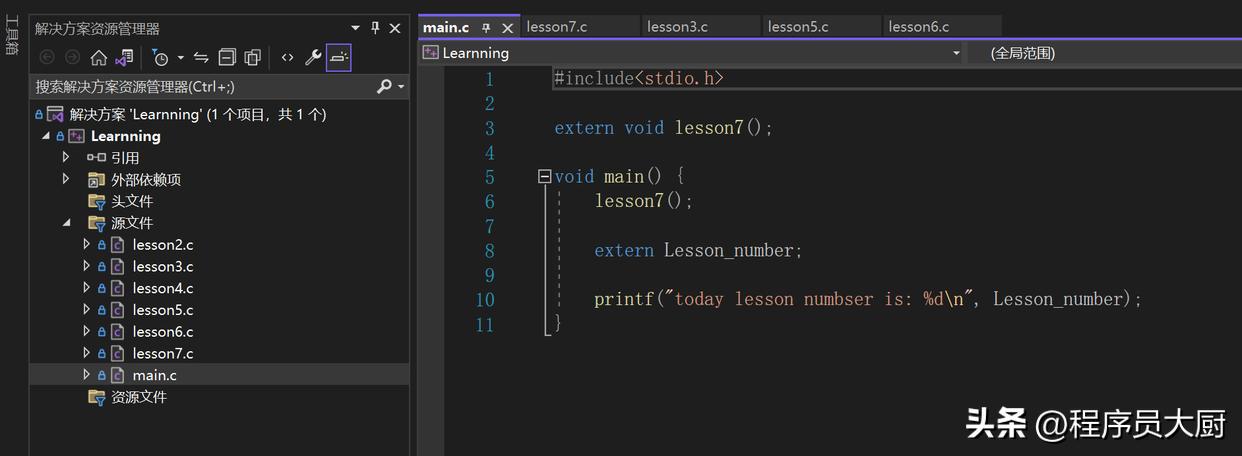Expand lesson7.c tree node arrow
Viewport: 1242px width, 456px height.
click(x=86, y=353)
